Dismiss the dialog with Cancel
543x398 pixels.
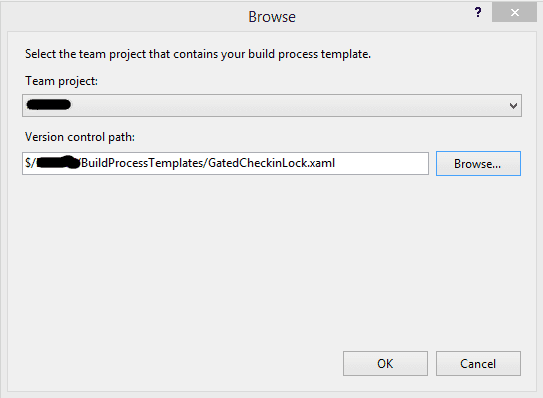point(478,364)
